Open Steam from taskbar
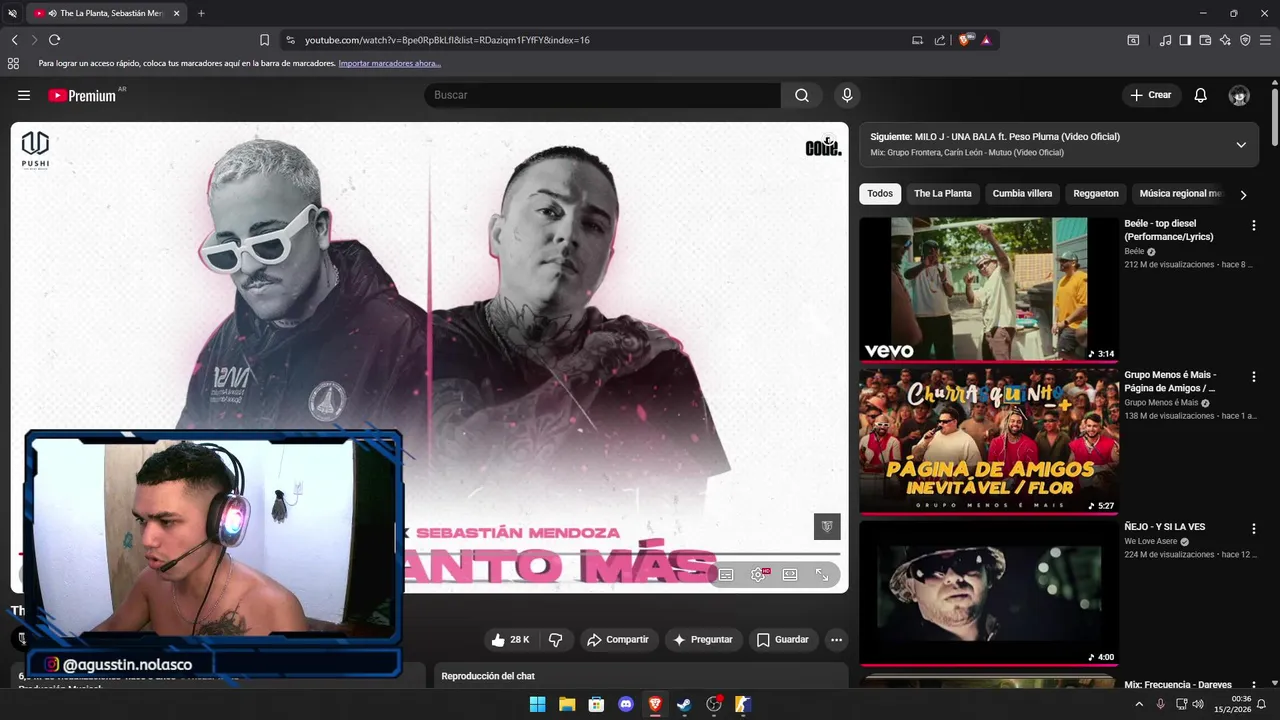The image size is (1280, 720). click(684, 705)
